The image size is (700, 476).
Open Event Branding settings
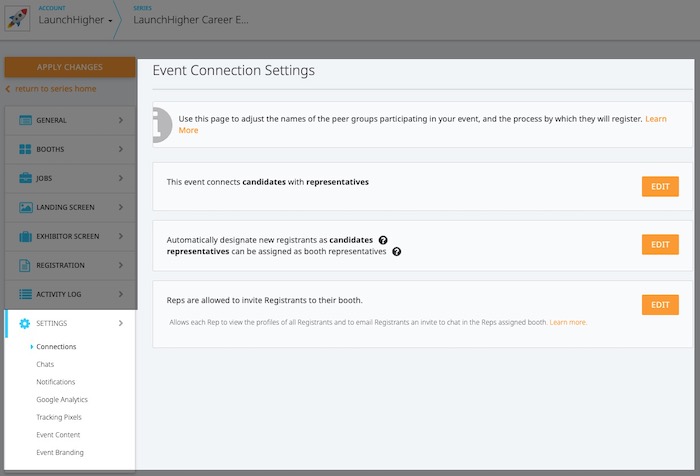click(x=60, y=452)
